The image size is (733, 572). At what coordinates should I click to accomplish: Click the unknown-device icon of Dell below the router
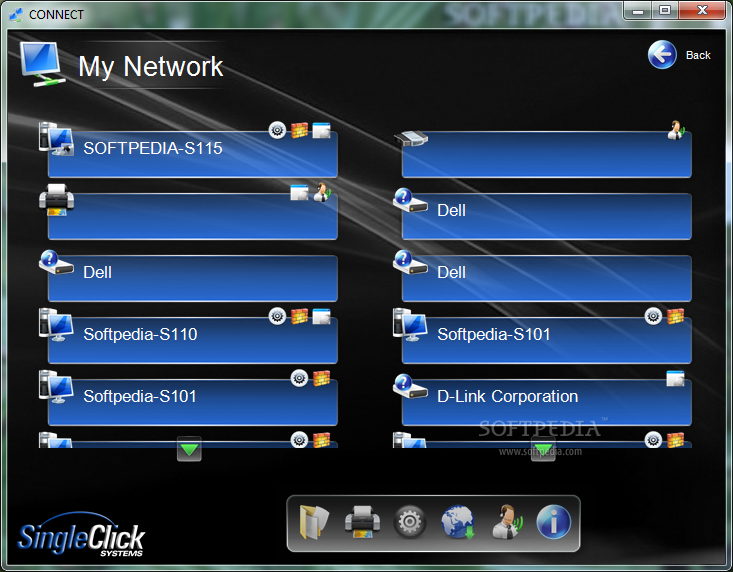pos(410,200)
